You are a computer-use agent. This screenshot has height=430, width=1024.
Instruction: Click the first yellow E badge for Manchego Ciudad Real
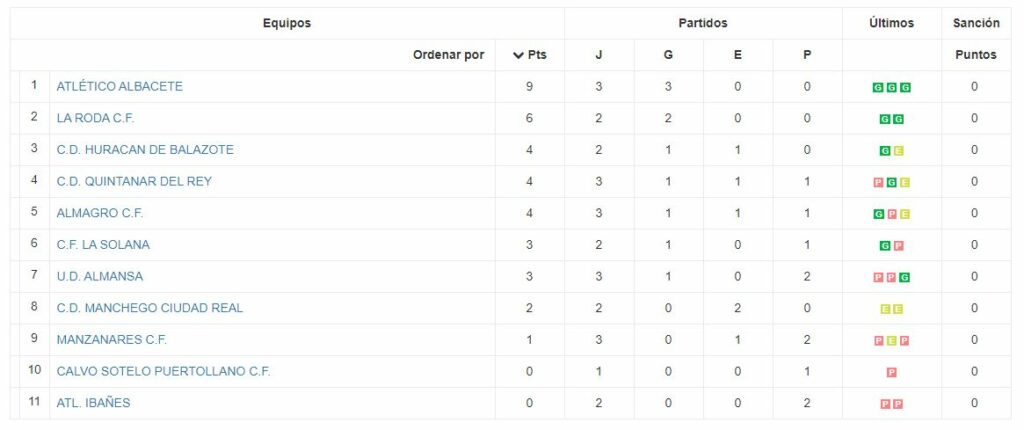click(885, 309)
